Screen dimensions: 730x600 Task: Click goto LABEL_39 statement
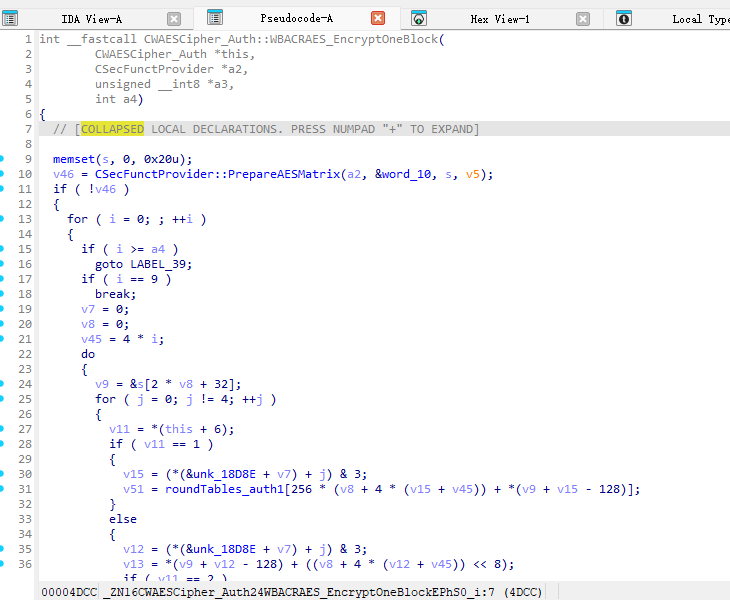pyautogui.click(x=143, y=264)
